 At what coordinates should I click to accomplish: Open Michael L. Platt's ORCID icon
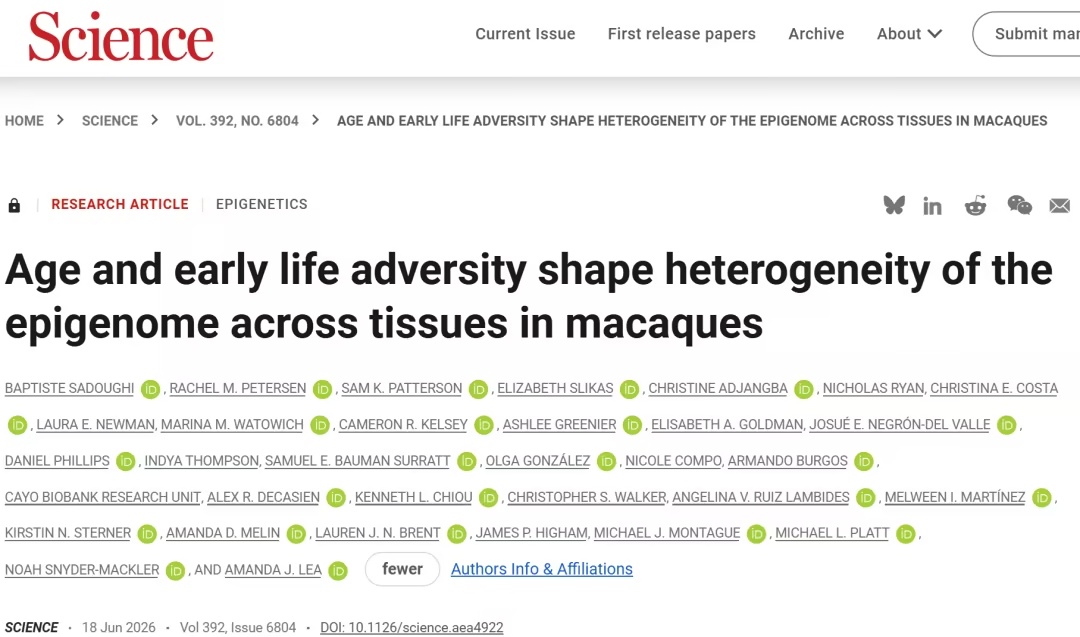[x=906, y=534]
